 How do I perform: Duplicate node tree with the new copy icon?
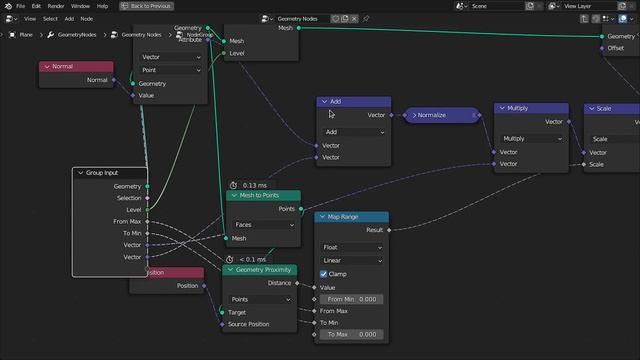(x=345, y=19)
